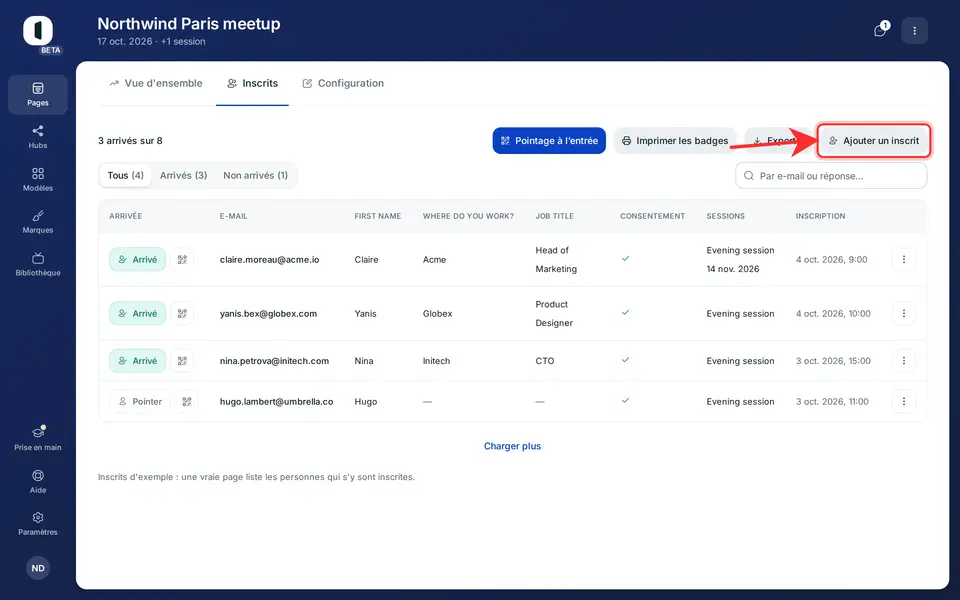960x600 pixels.
Task: Toggle Arrivé status for Yanis
Action: click(x=138, y=313)
